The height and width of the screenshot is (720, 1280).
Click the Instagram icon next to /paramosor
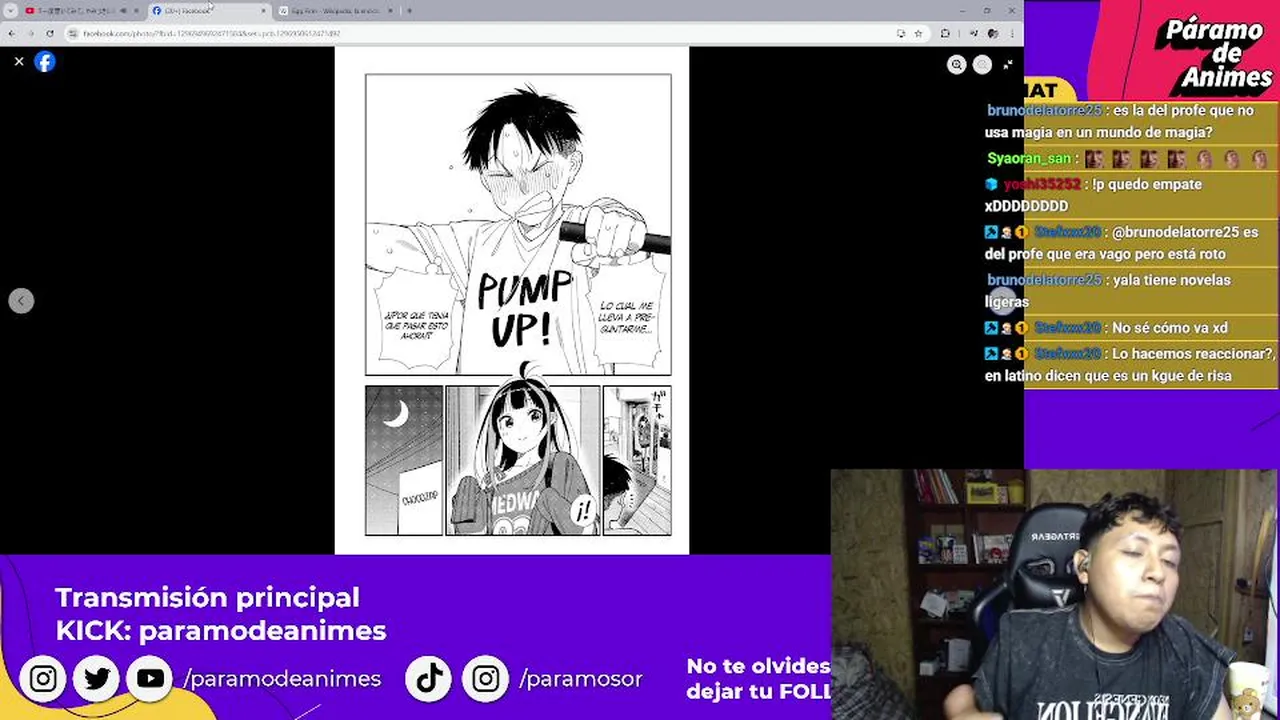(486, 679)
